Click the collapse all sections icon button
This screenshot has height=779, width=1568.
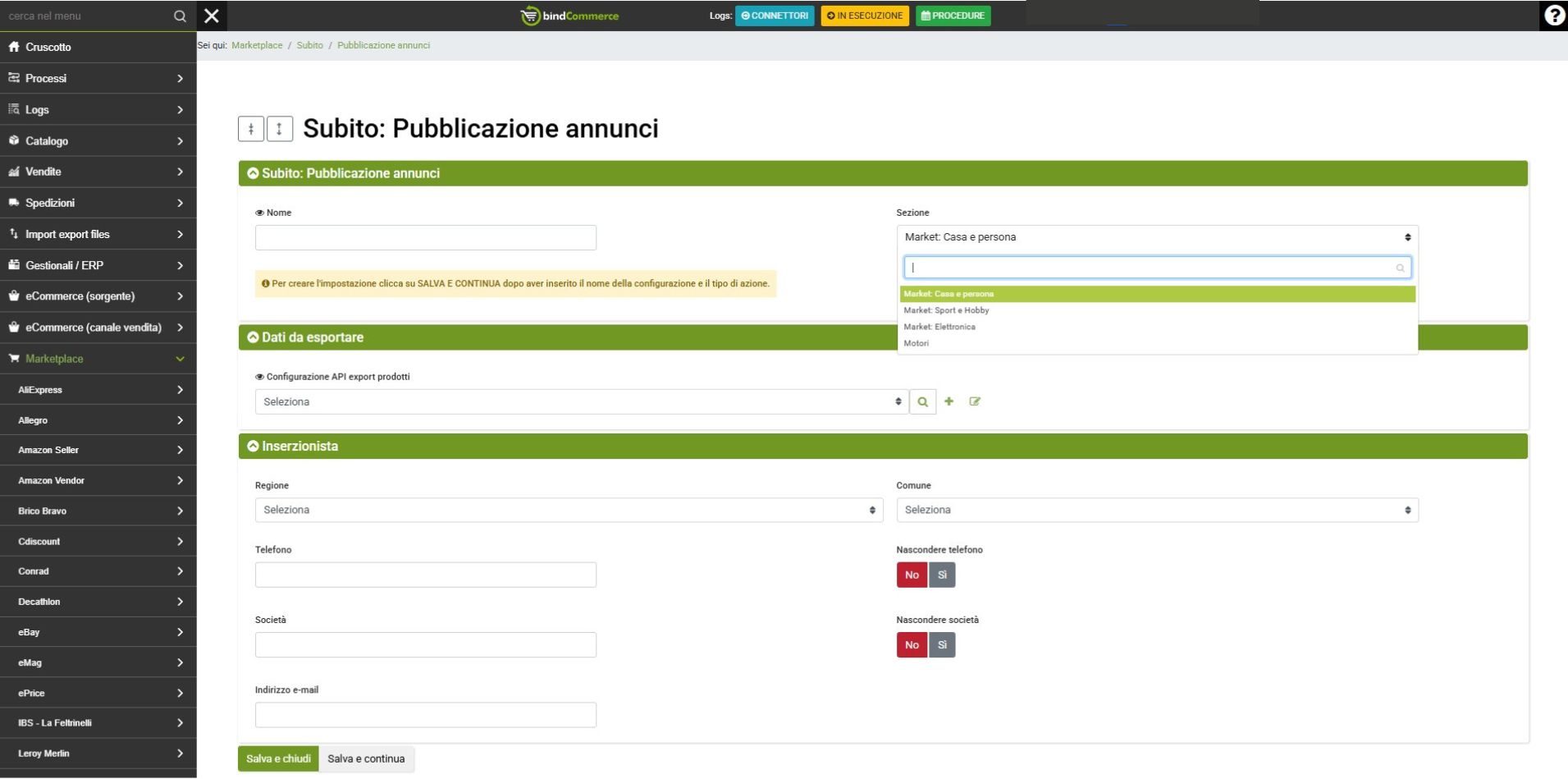point(251,129)
